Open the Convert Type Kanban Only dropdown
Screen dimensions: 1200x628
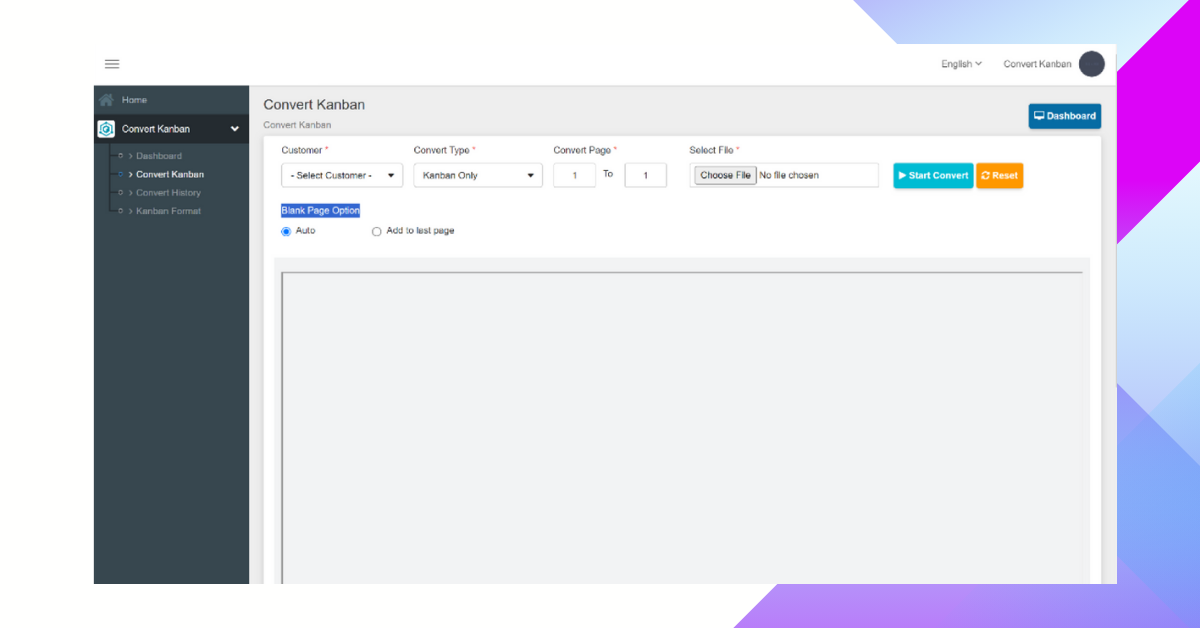[477, 176]
